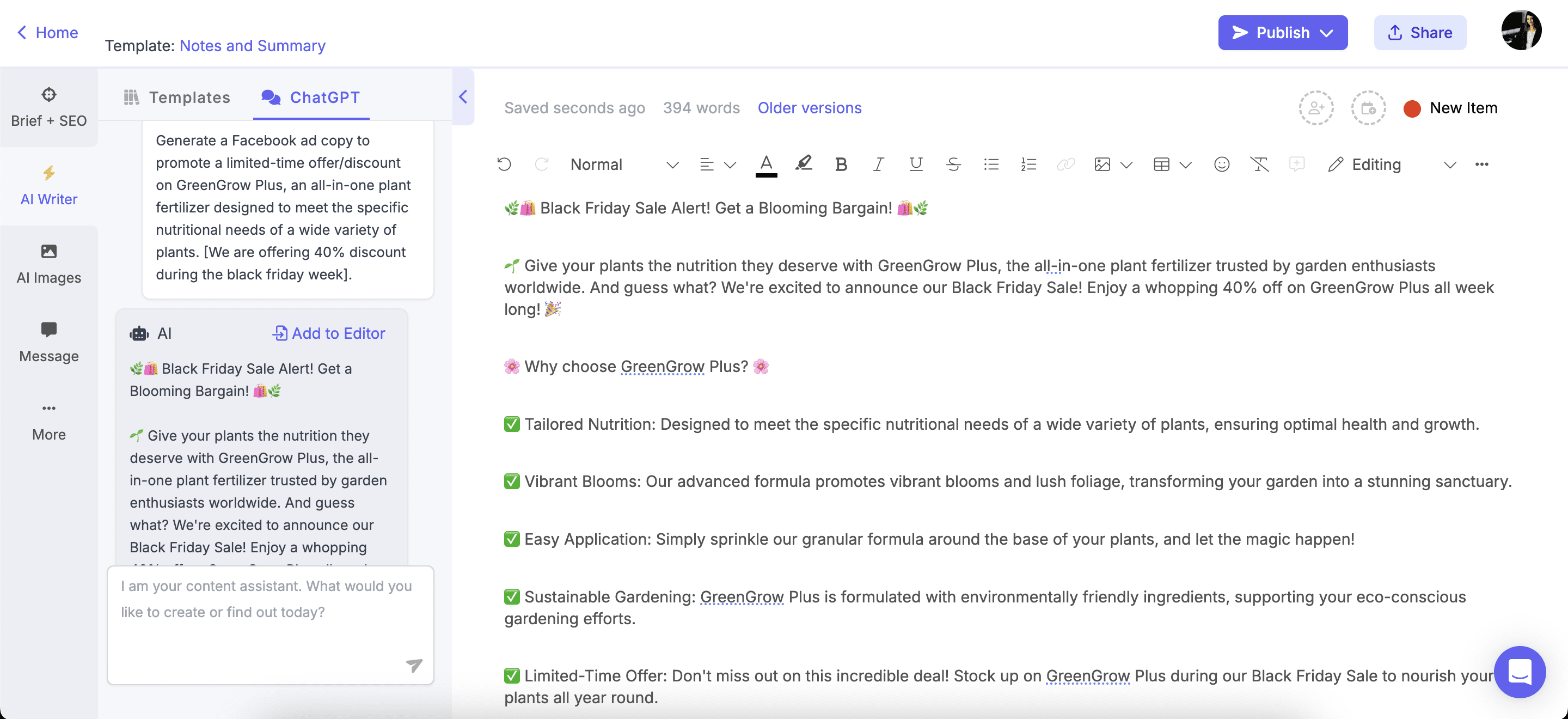The width and height of the screenshot is (1568, 719).
Task: Open the toolbar more options ellipsis
Action: click(1481, 164)
